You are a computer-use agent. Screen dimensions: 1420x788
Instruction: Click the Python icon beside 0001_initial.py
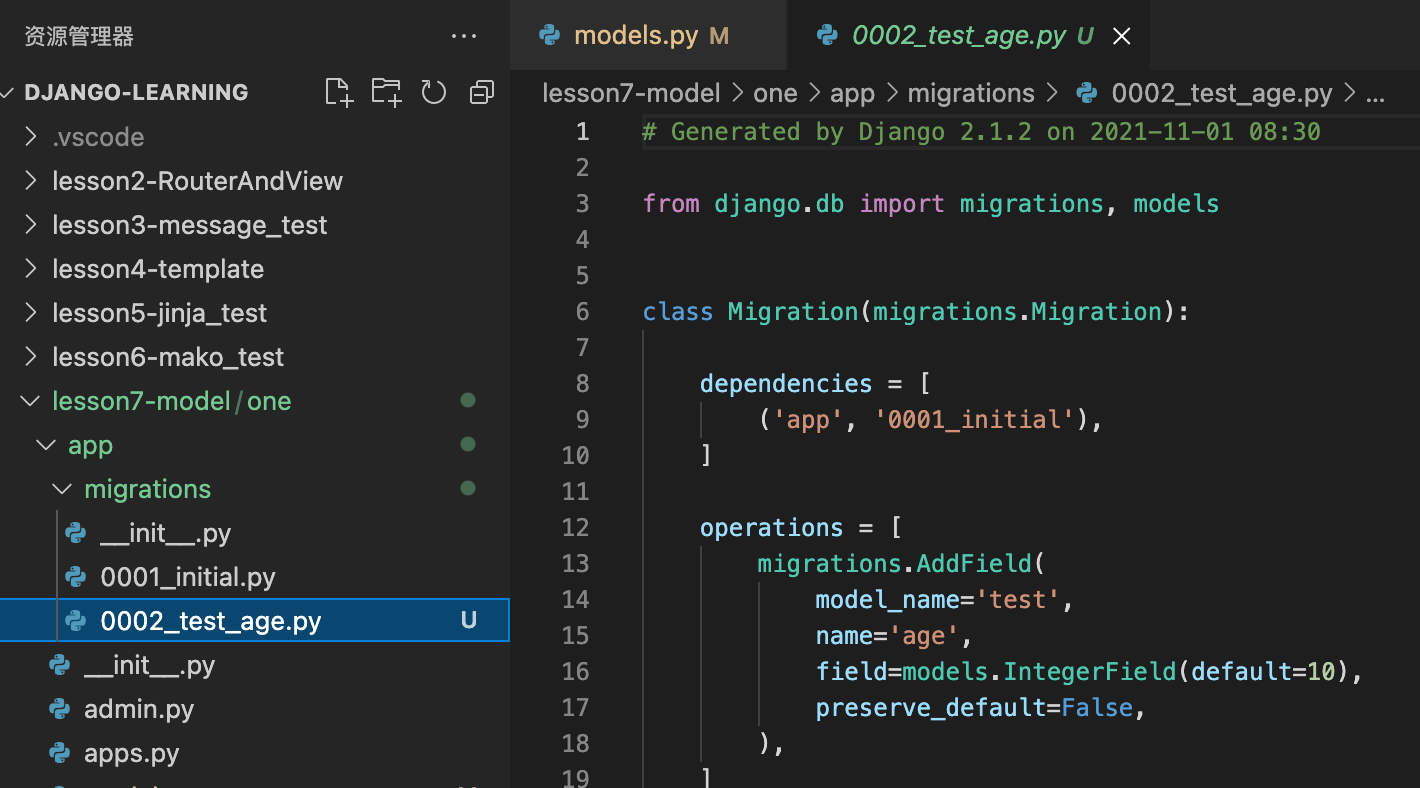pyautogui.click(x=75, y=577)
